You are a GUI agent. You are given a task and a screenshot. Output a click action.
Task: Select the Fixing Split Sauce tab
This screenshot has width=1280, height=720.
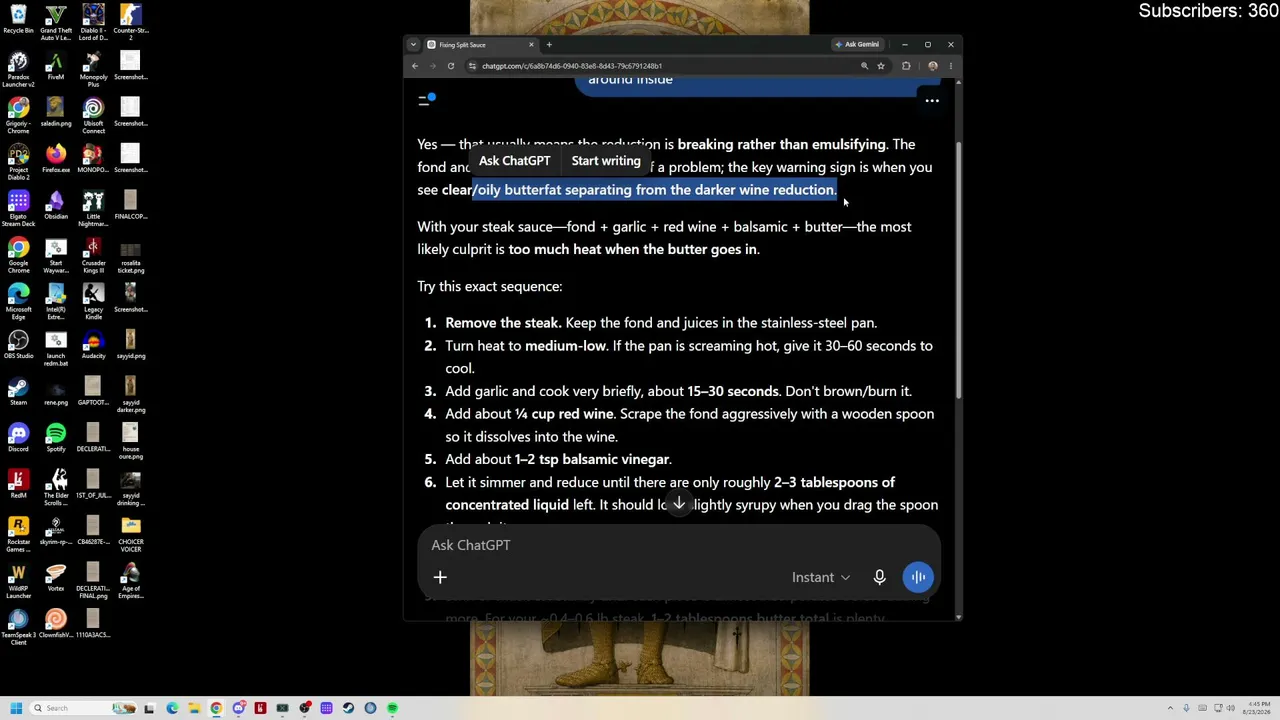tap(481, 45)
